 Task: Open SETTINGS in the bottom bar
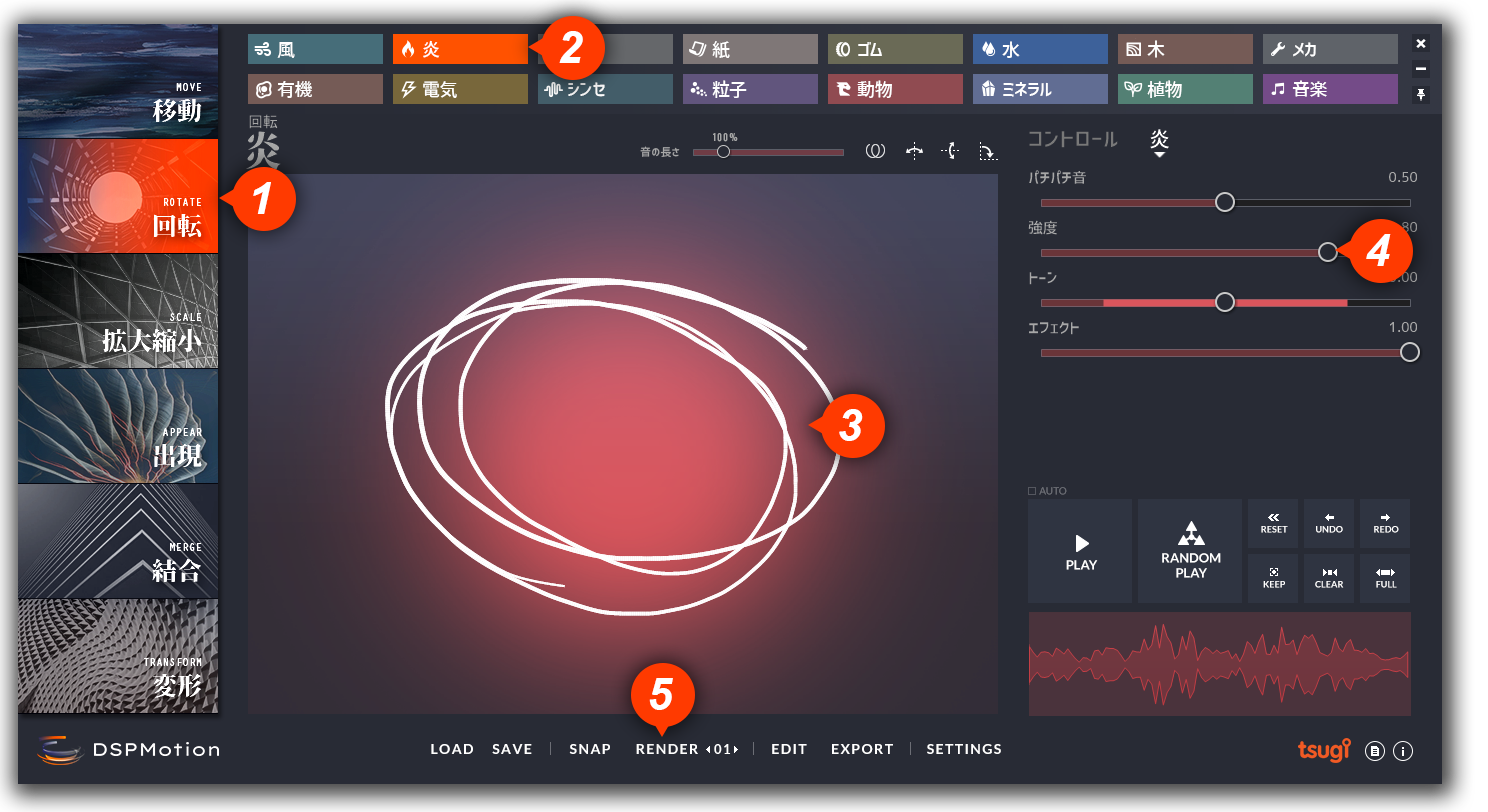coord(964,749)
